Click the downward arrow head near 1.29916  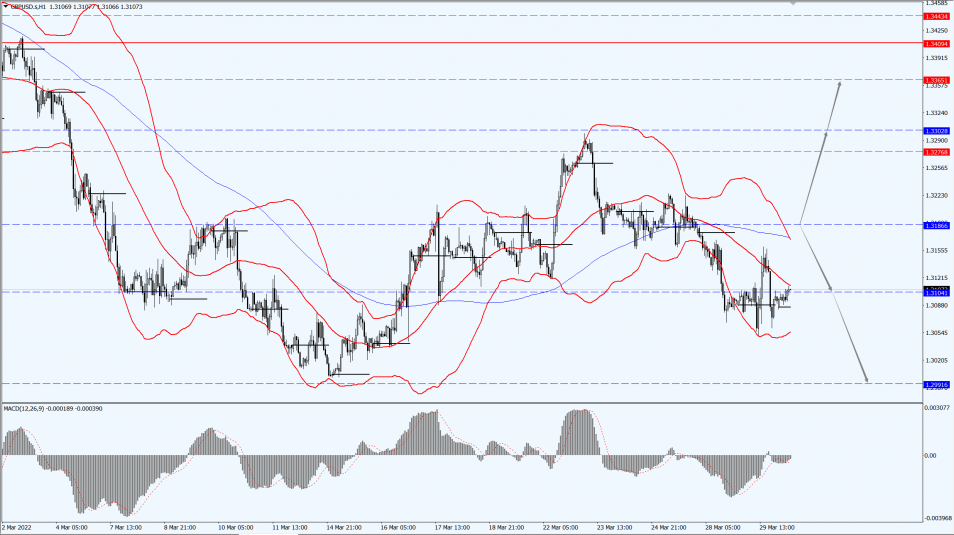[865, 379]
